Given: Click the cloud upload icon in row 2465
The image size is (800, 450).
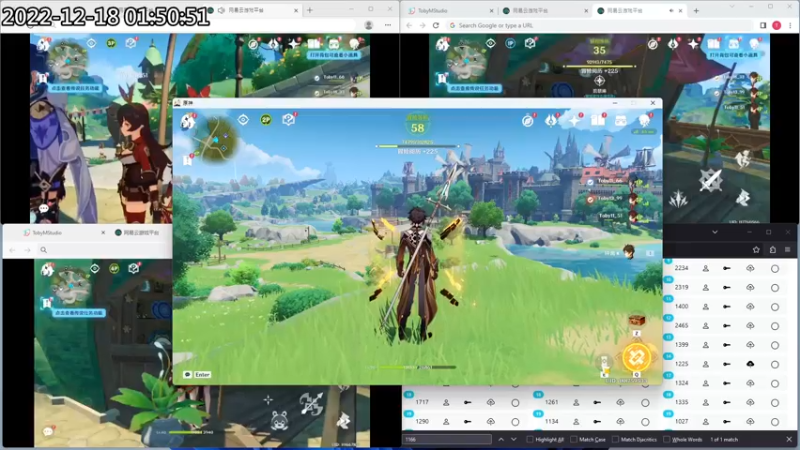Looking at the screenshot, I should [750, 326].
